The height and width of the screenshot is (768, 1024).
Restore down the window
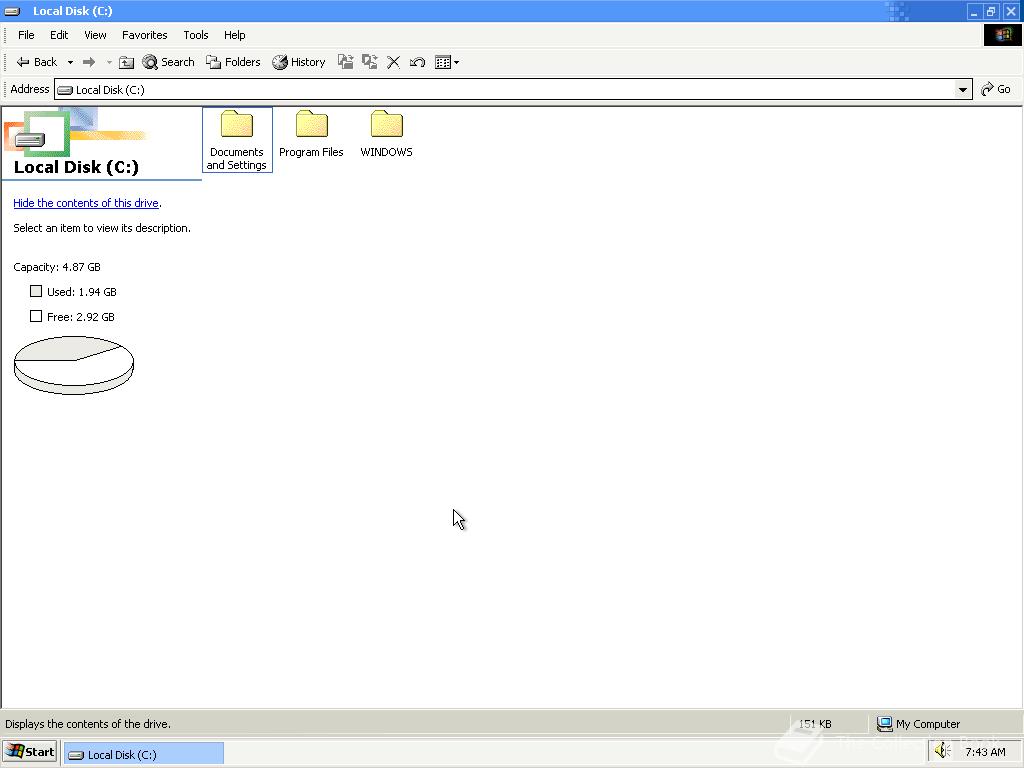pos(991,11)
